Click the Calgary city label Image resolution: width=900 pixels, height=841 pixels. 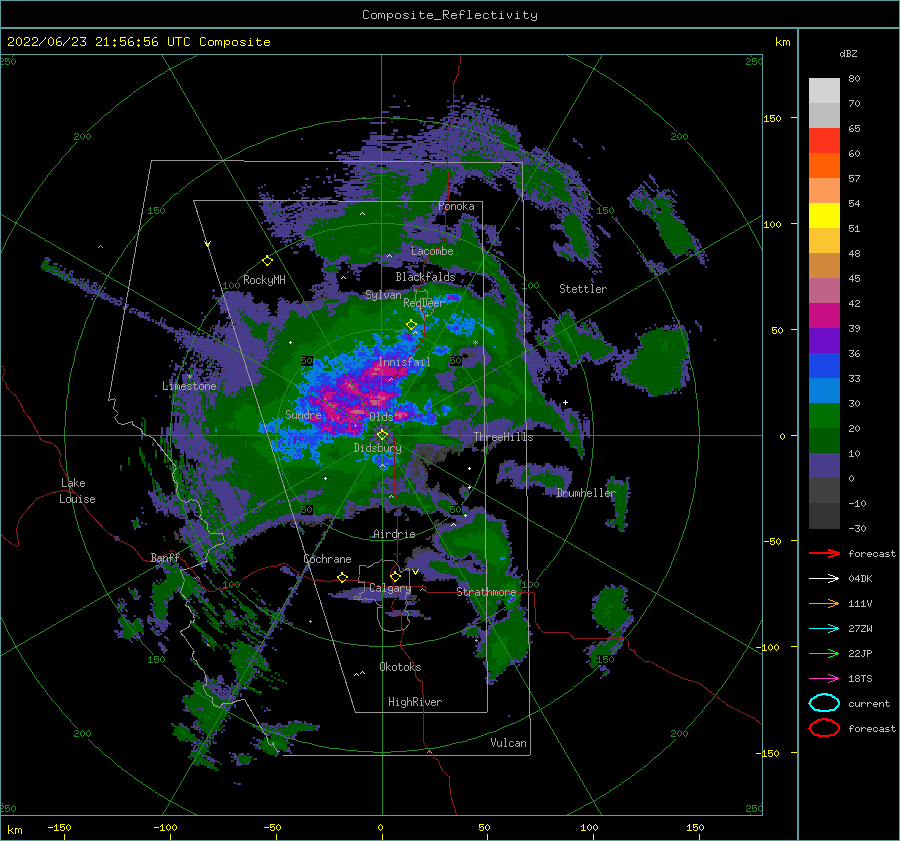[390, 588]
